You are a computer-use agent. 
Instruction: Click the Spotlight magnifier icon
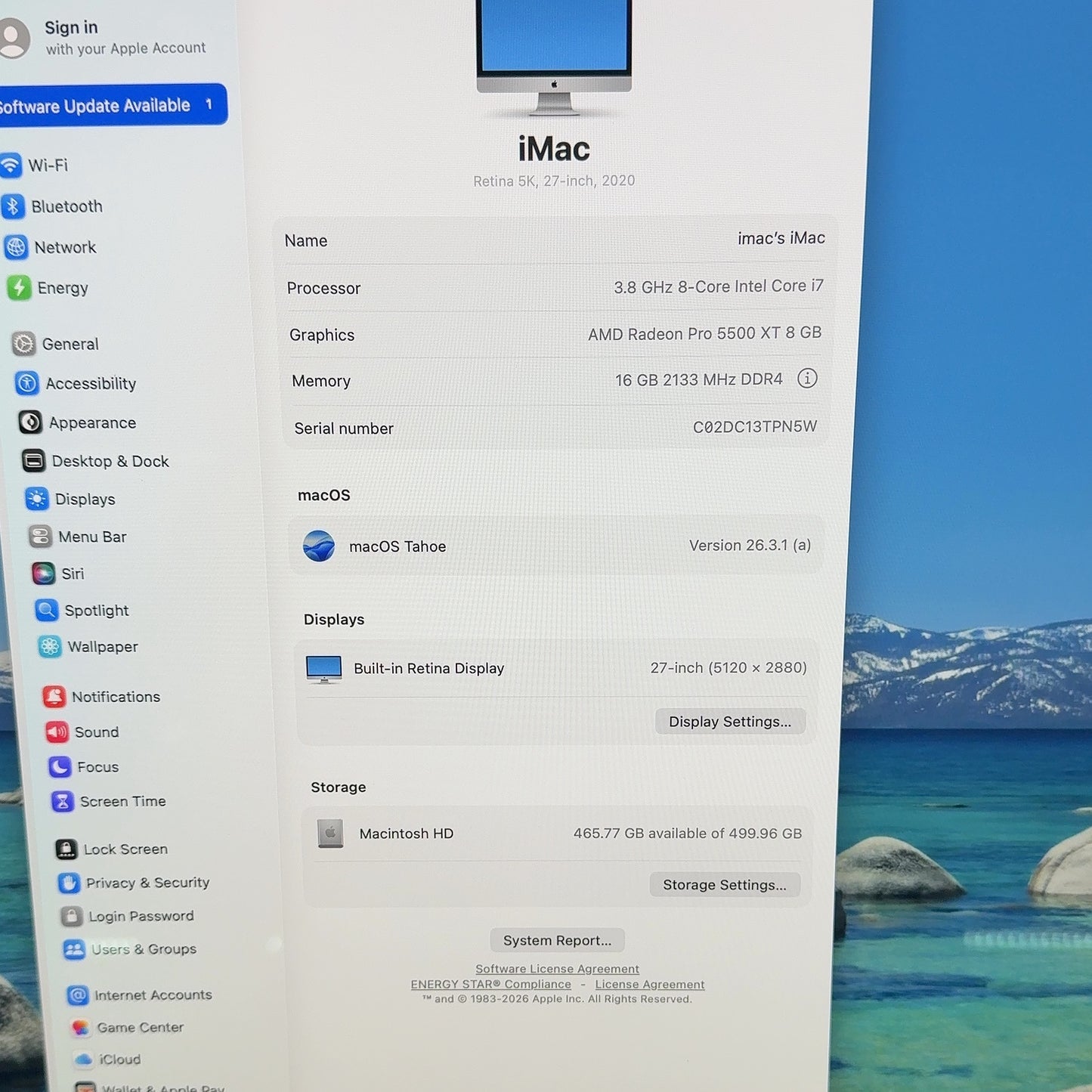point(47,610)
